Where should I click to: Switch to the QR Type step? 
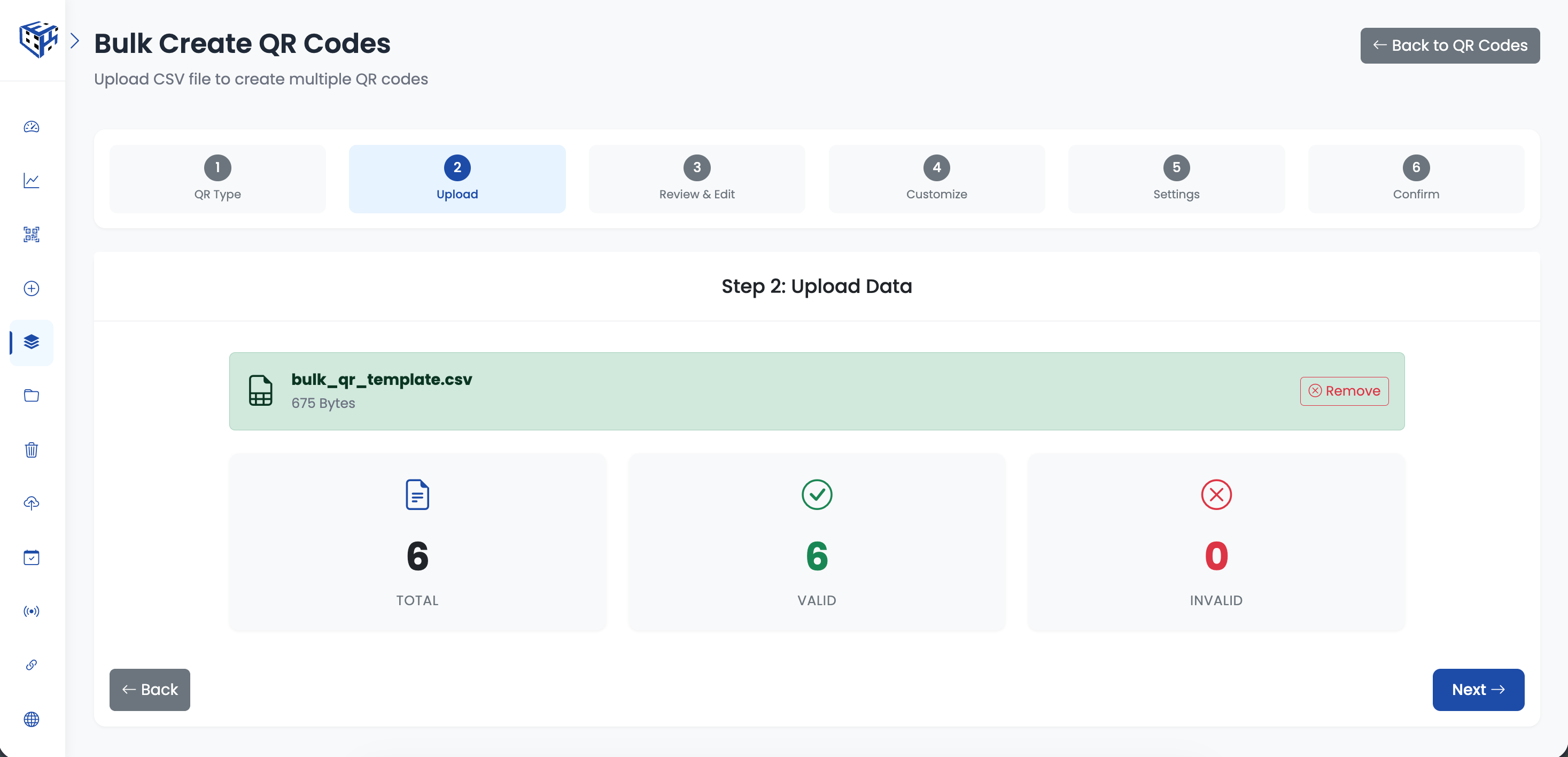click(x=218, y=179)
